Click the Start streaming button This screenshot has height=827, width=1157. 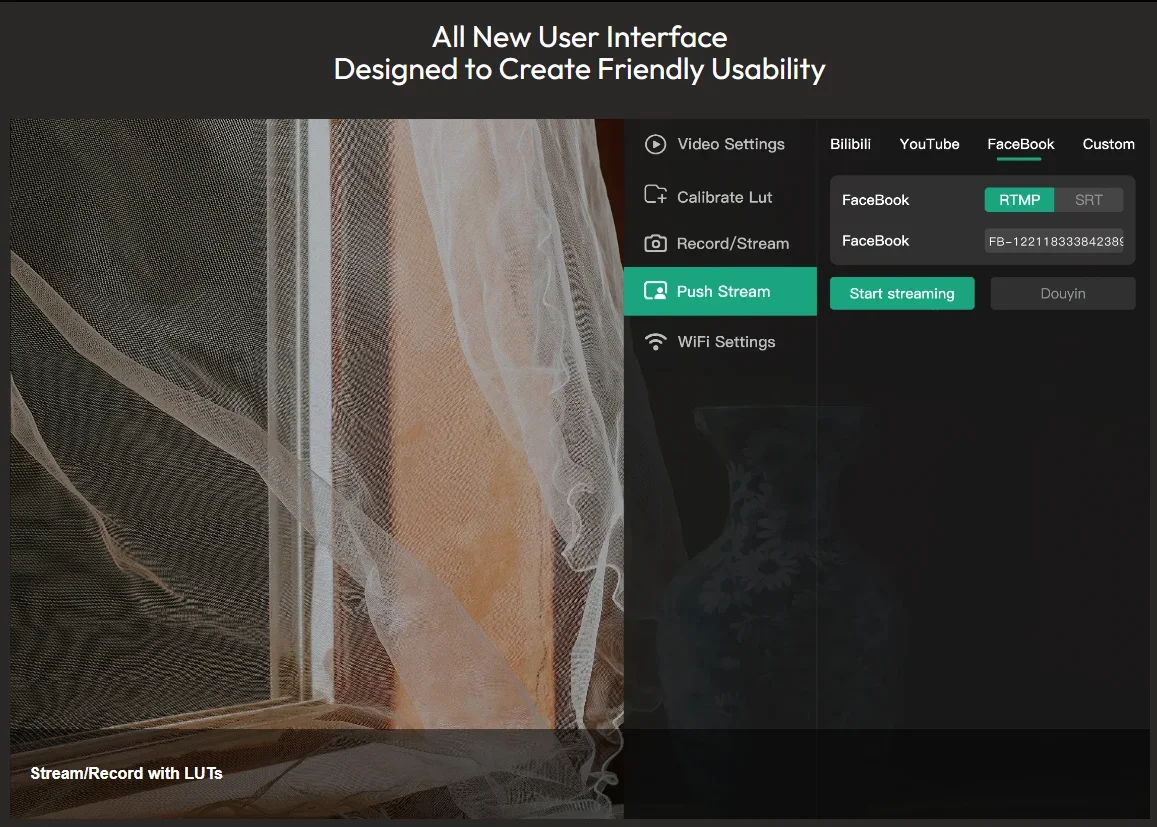(x=902, y=294)
